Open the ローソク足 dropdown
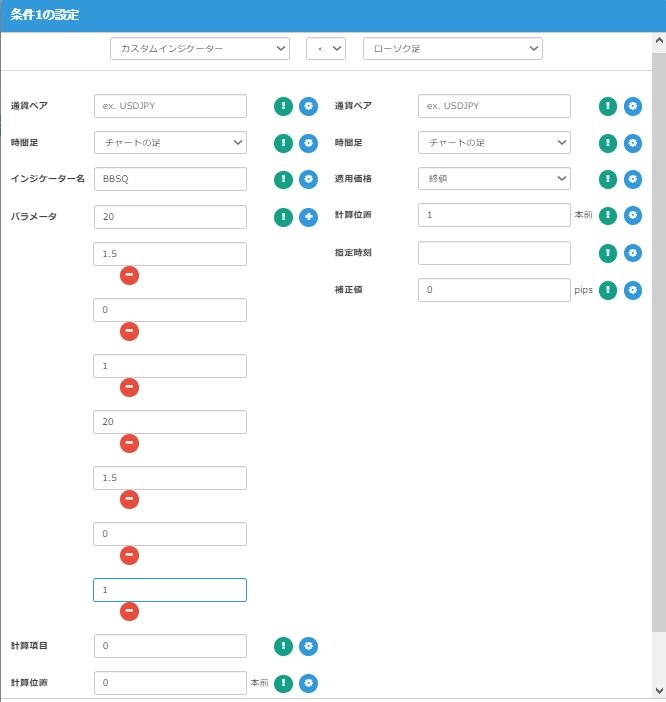This screenshot has height=702, width=666. coord(453,48)
